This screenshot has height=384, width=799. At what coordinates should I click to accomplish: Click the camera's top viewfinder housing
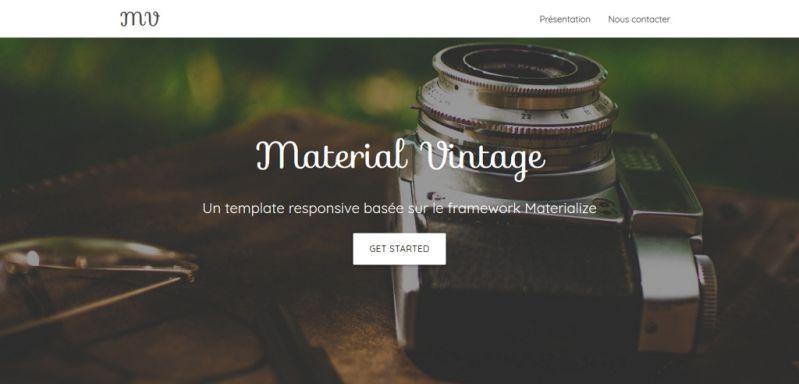click(657, 176)
